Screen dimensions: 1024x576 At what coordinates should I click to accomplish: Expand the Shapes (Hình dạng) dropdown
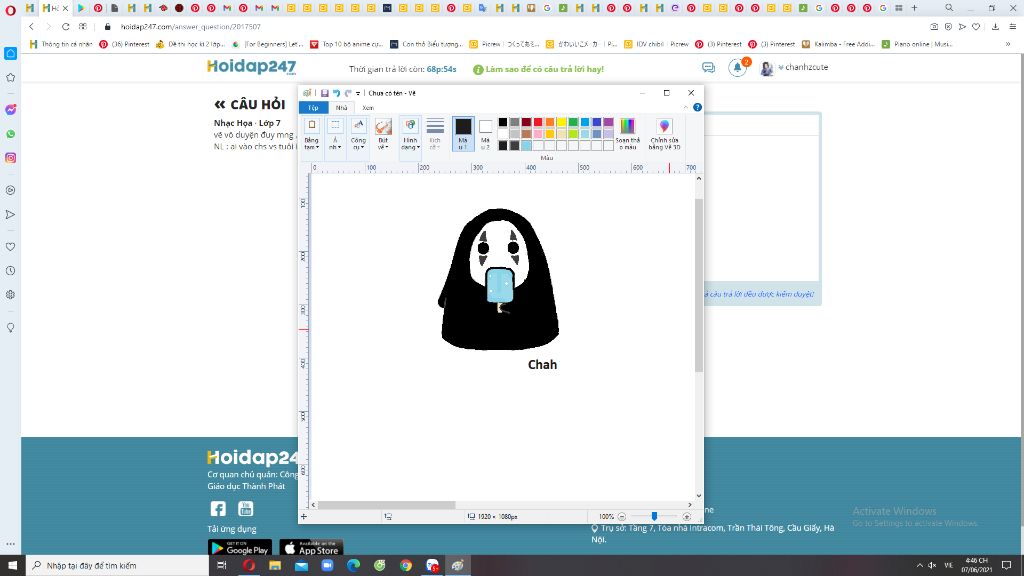coord(410,144)
